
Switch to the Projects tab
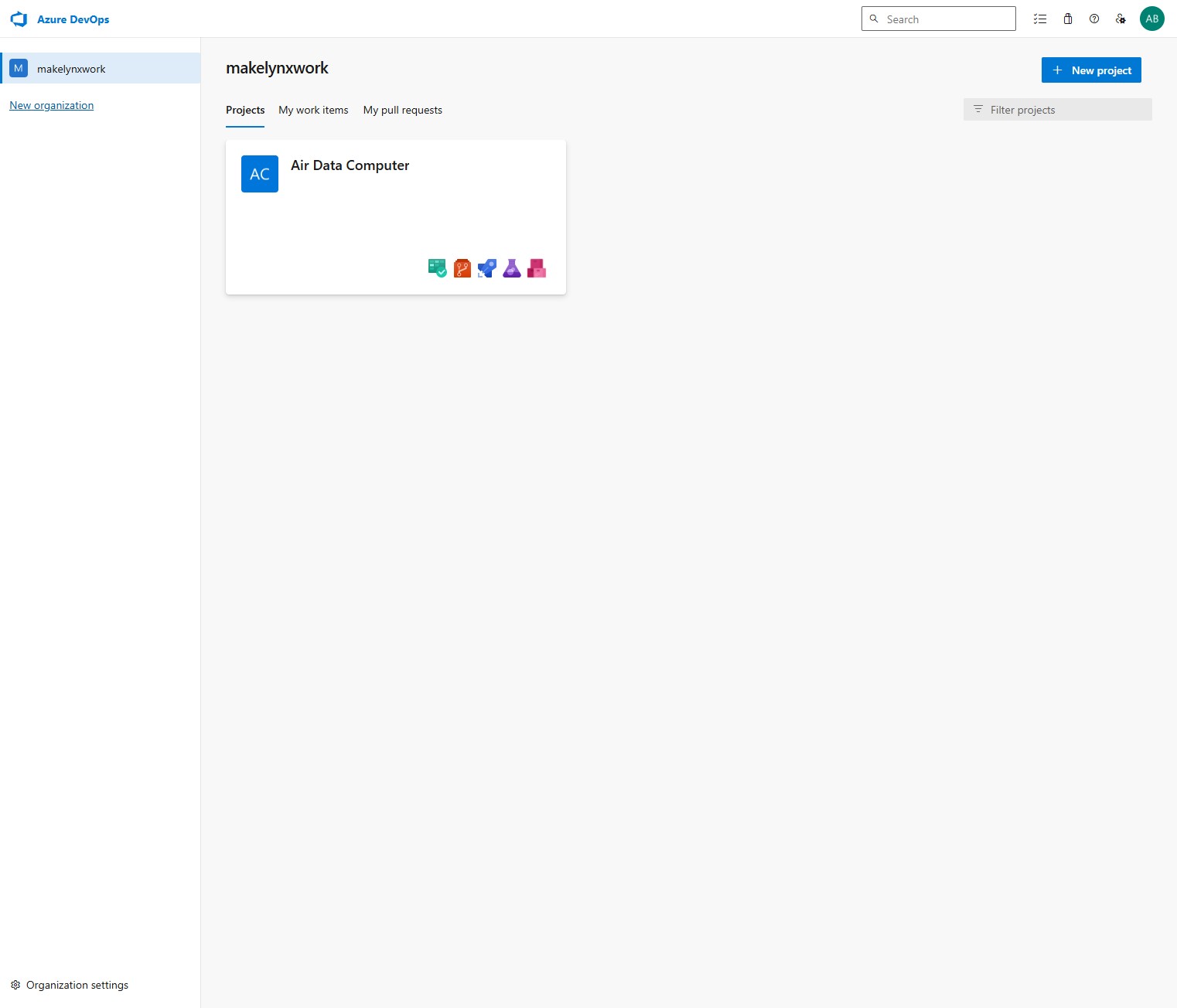[245, 110]
